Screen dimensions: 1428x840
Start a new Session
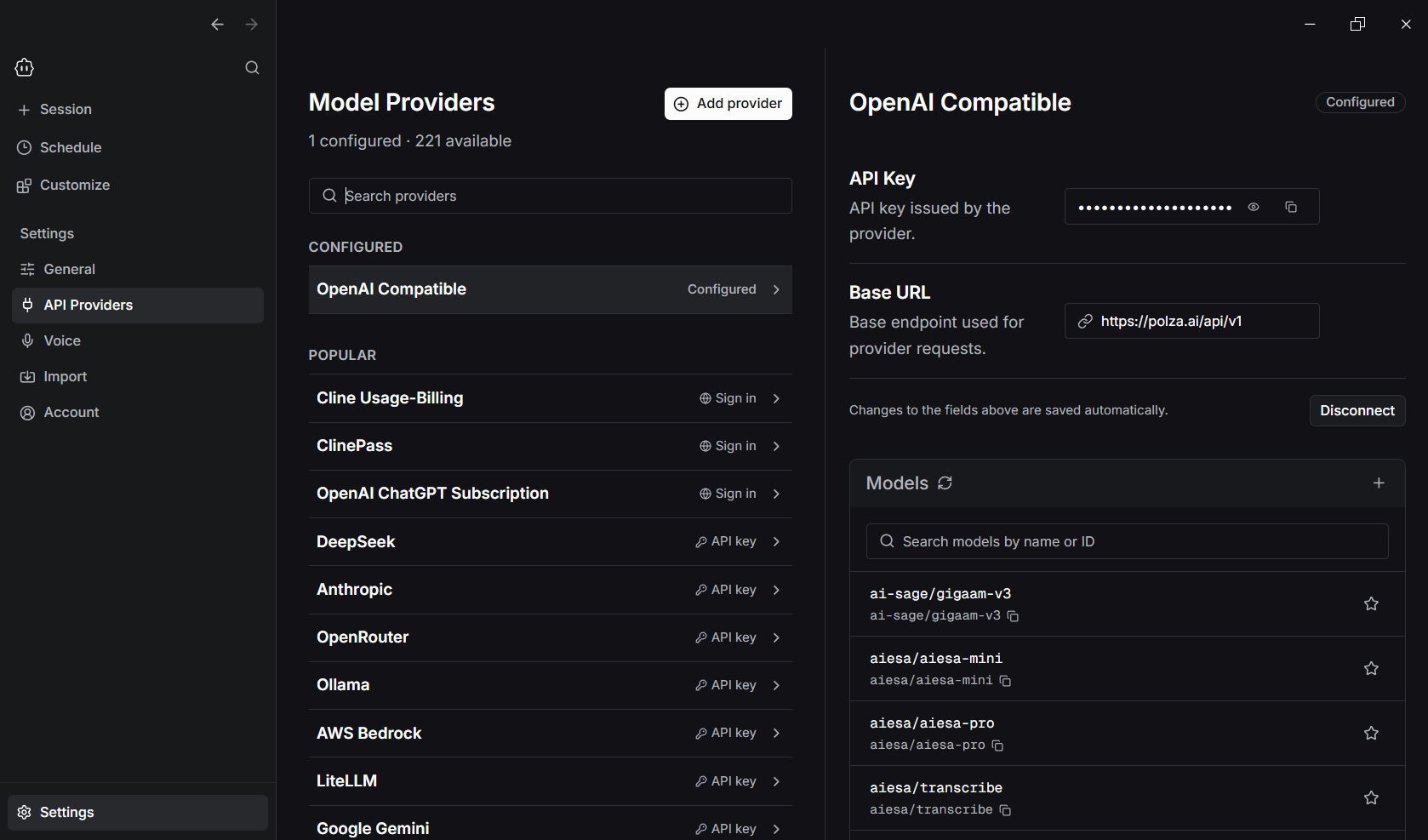click(54, 109)
